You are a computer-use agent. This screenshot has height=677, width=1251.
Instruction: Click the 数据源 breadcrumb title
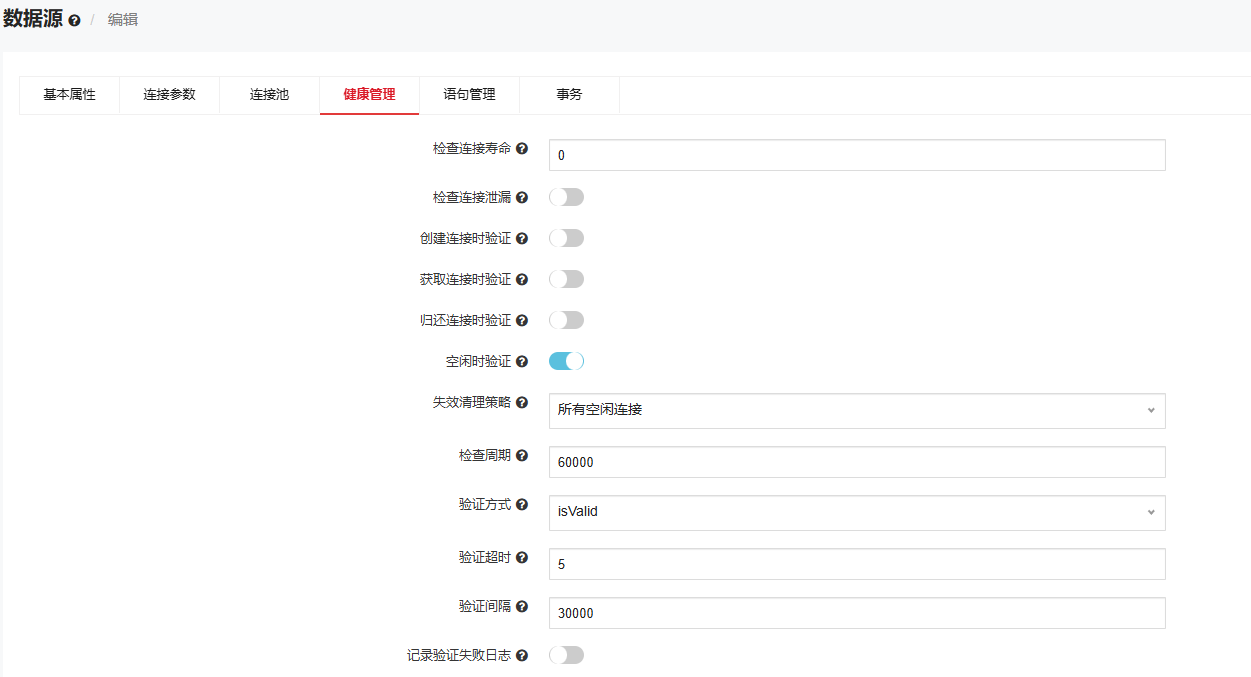pyautogui.click(x=33, y=19)
